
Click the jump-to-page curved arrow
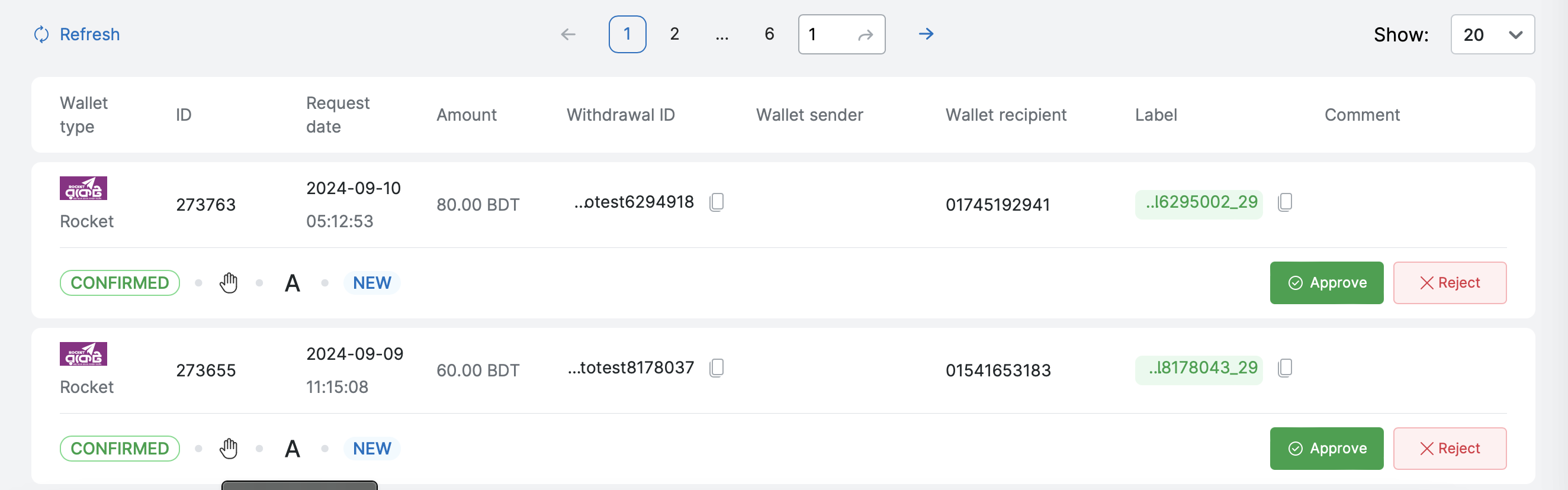point(865,35)
